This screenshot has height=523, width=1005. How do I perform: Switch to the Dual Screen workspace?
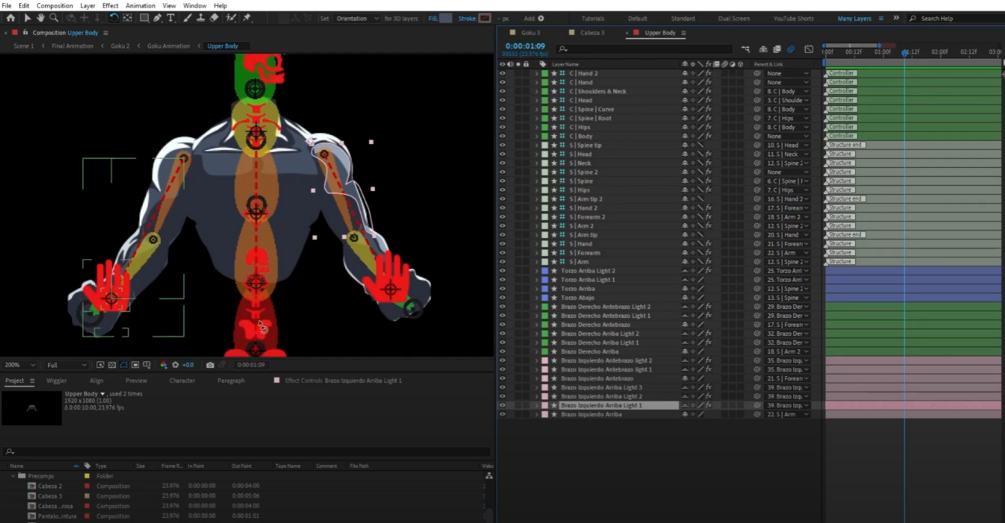(734, 19)
